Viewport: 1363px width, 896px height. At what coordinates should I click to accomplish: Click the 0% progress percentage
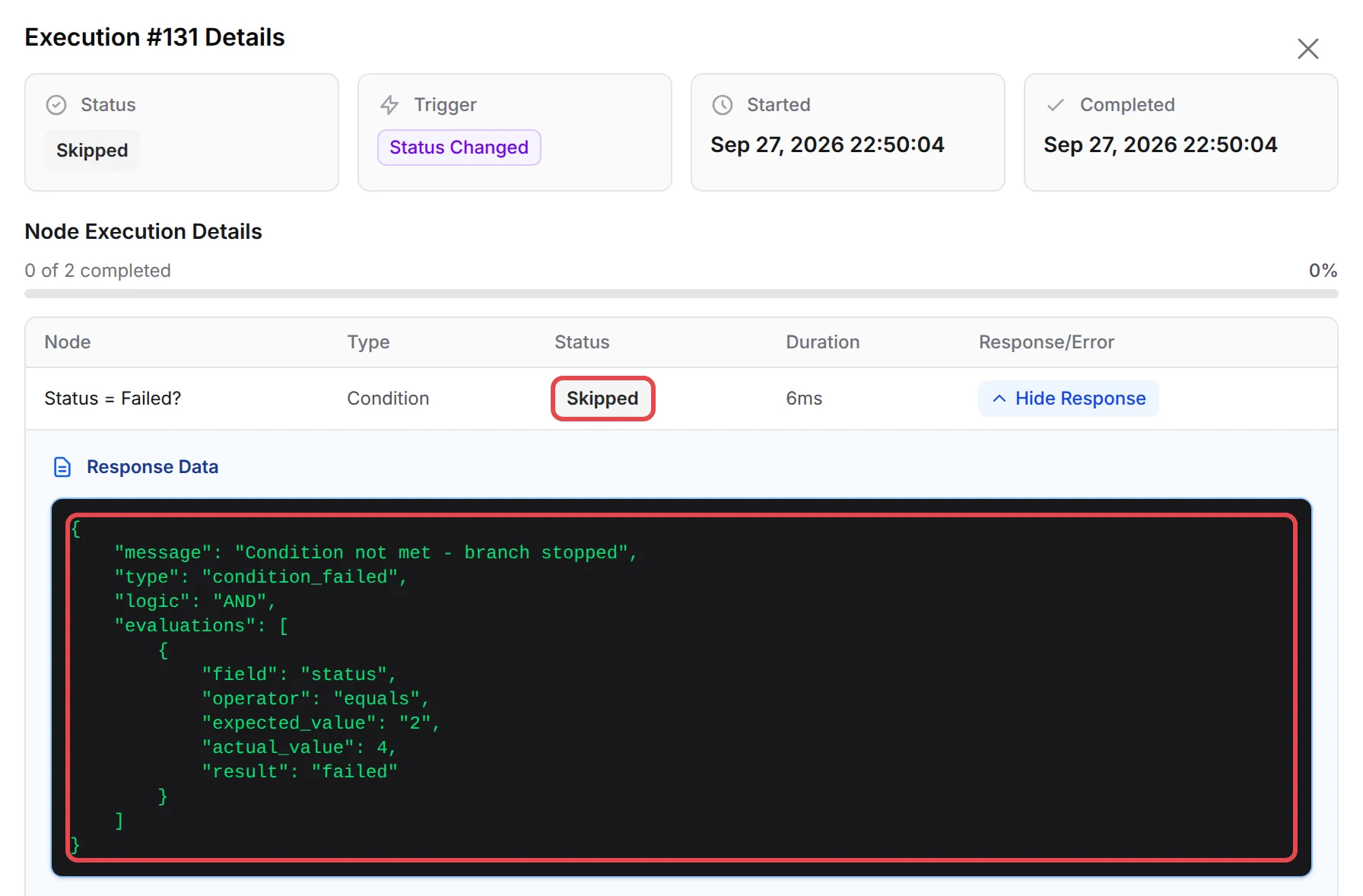(1323, 271)
